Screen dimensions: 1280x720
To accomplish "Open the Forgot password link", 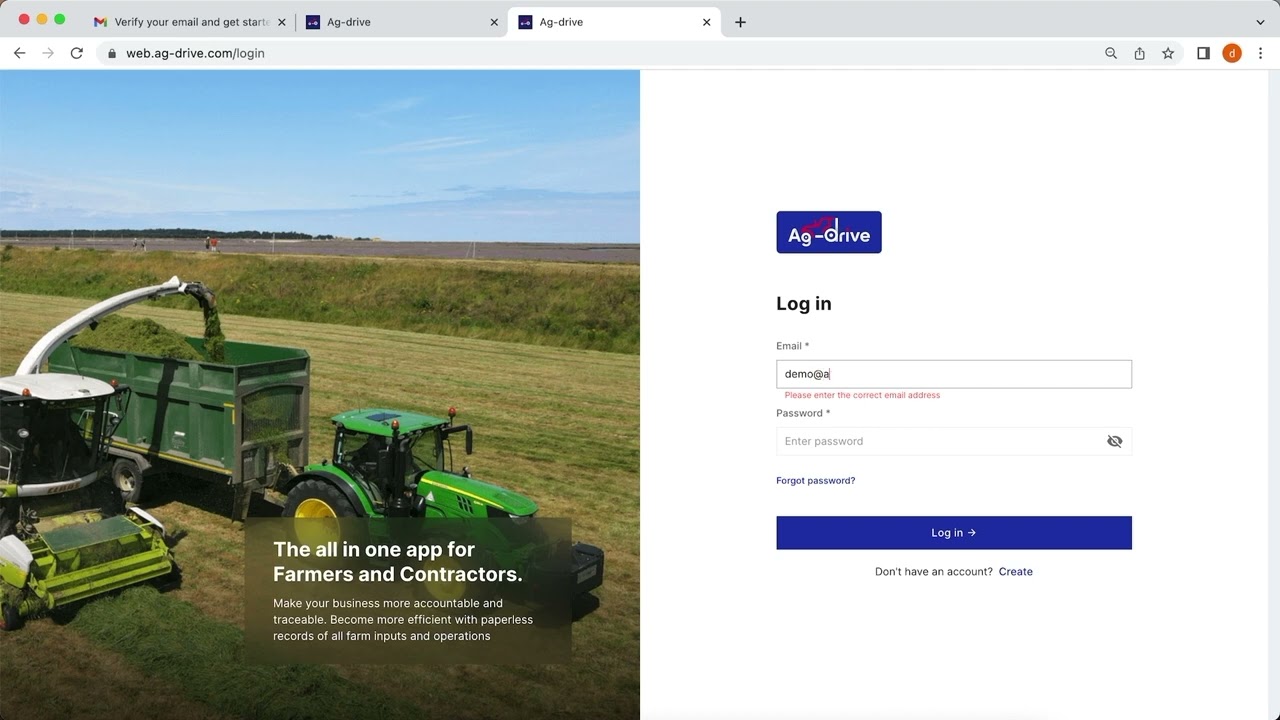I will [x=815, y=481].
